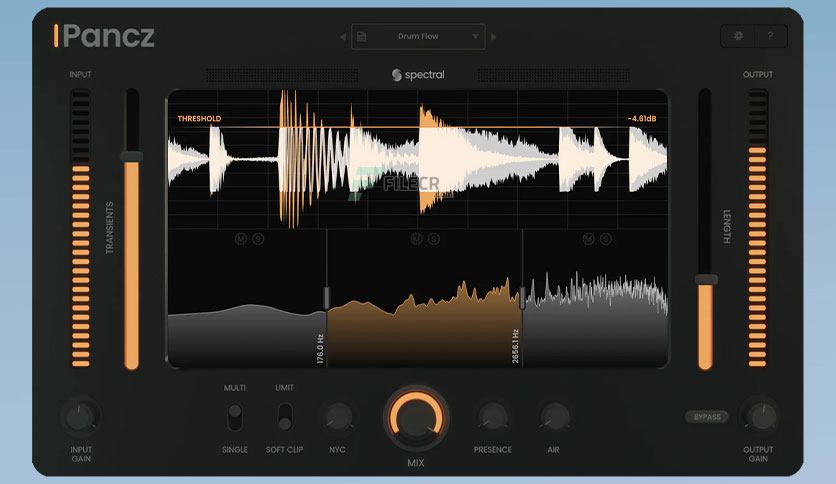Mute the low band with M button
The height and width of the screenshot is (484, 836).
(240, 239)
